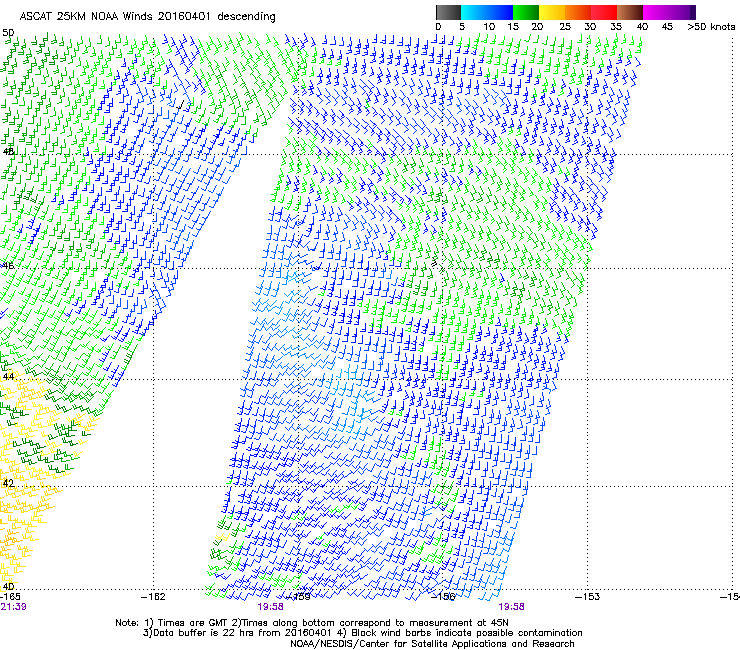Click the '25' legend scale label

564,27
